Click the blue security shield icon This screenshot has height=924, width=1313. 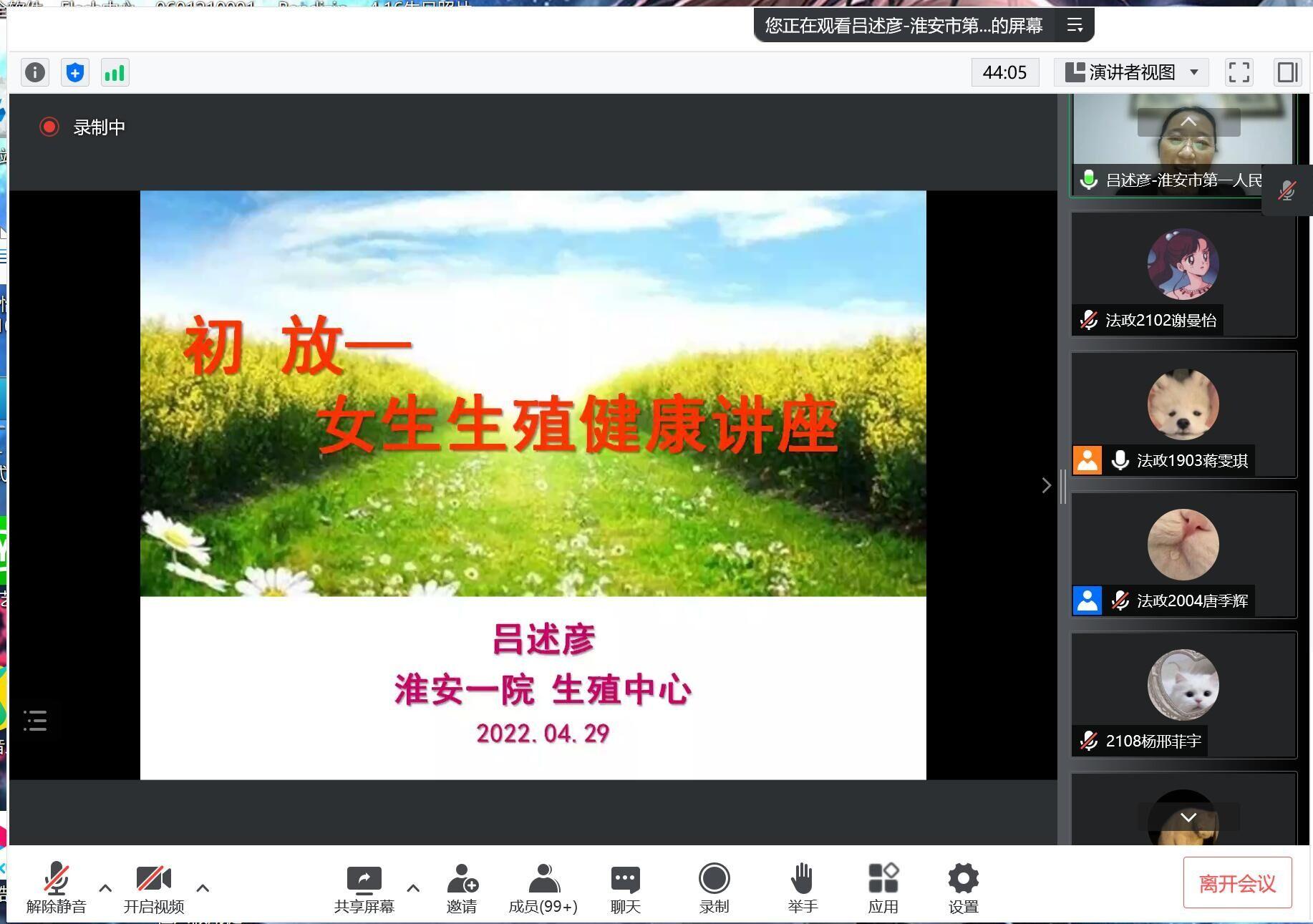(75, 72)
